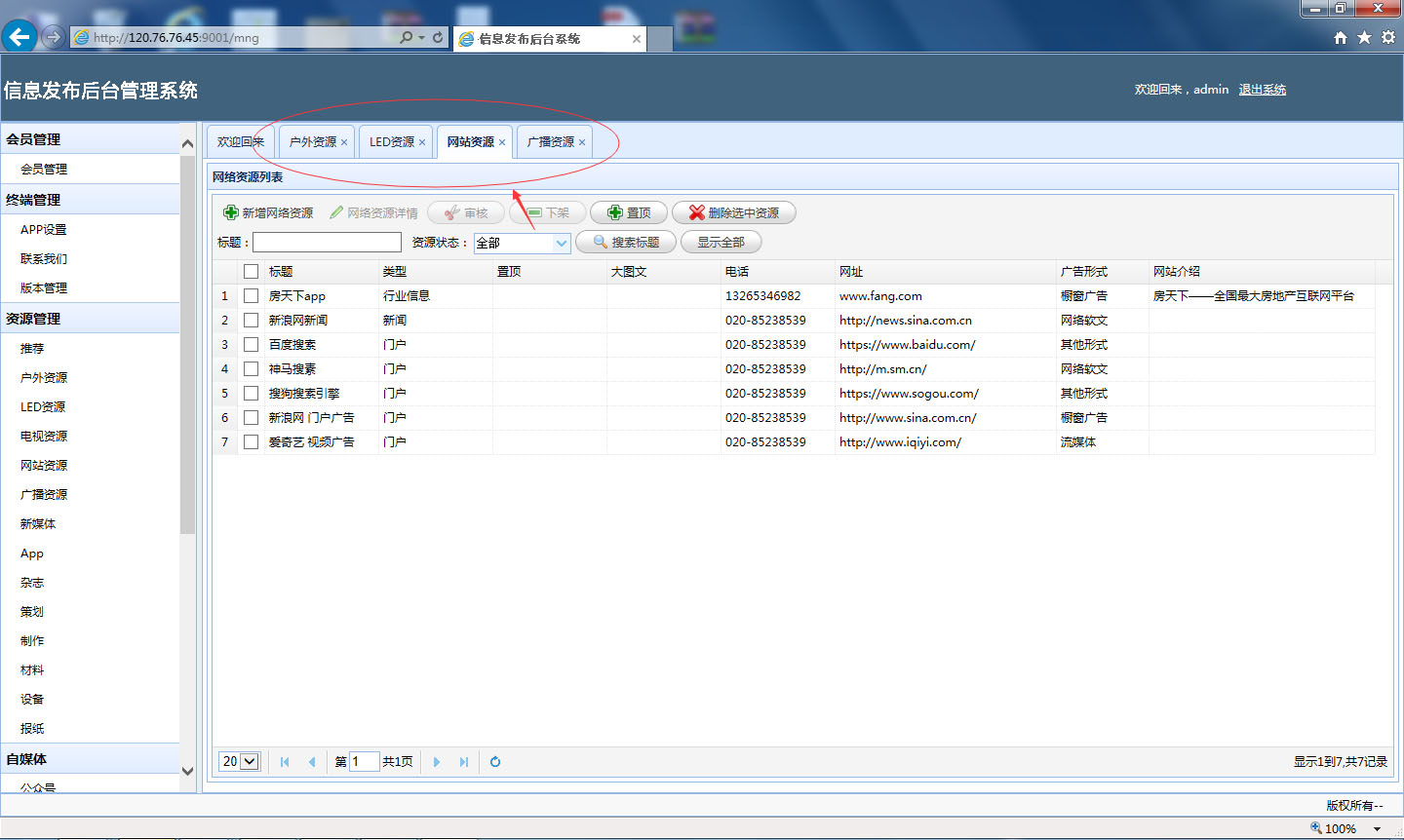
Task: Check the 房天下app row checkbox
Action: coord(251,296)
